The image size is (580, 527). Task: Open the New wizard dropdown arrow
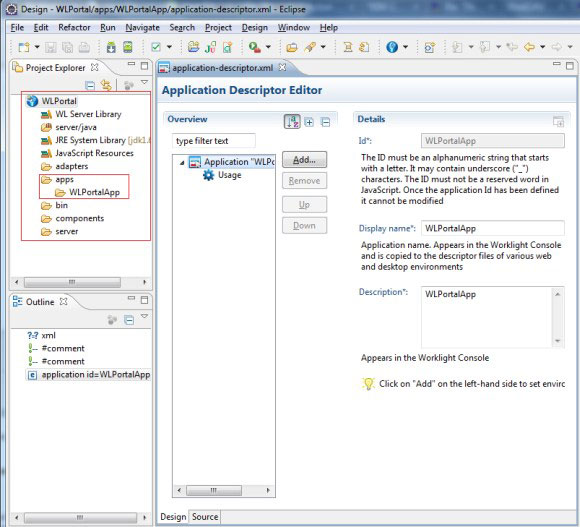tap(37, 47)
